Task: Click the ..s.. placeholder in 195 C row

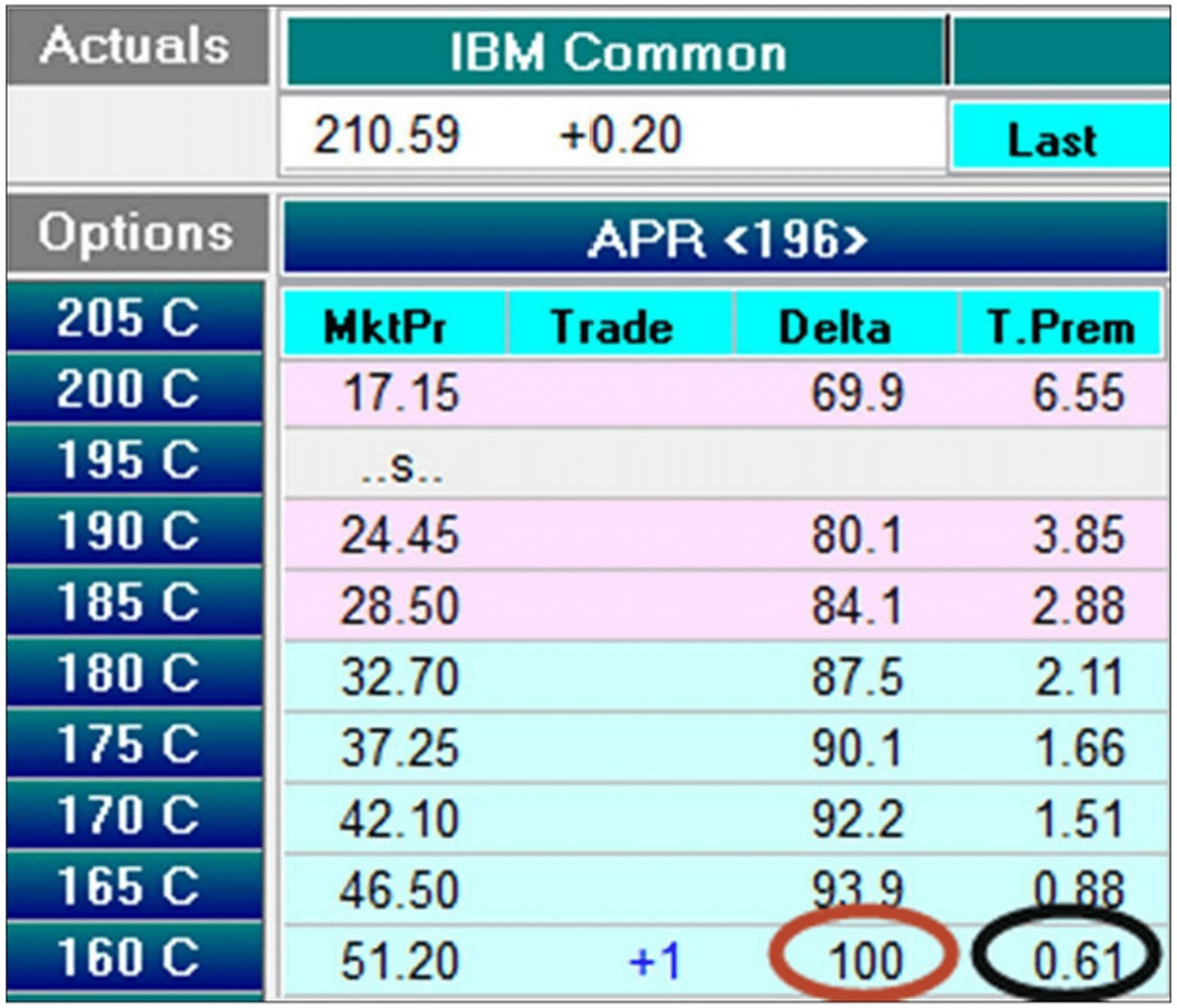Action: (x=401, y=468)
